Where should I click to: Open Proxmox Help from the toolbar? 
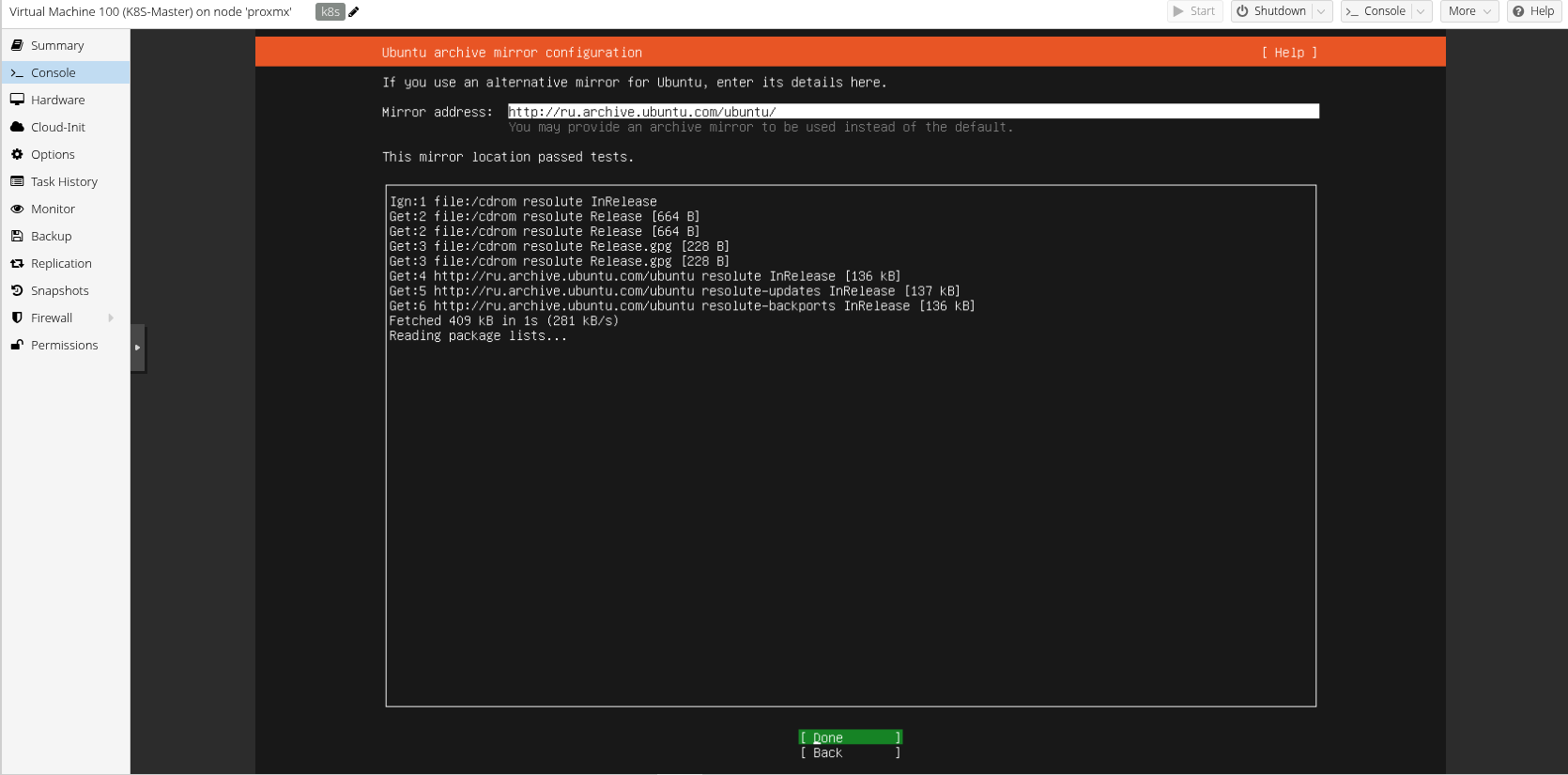(1533, 11)
